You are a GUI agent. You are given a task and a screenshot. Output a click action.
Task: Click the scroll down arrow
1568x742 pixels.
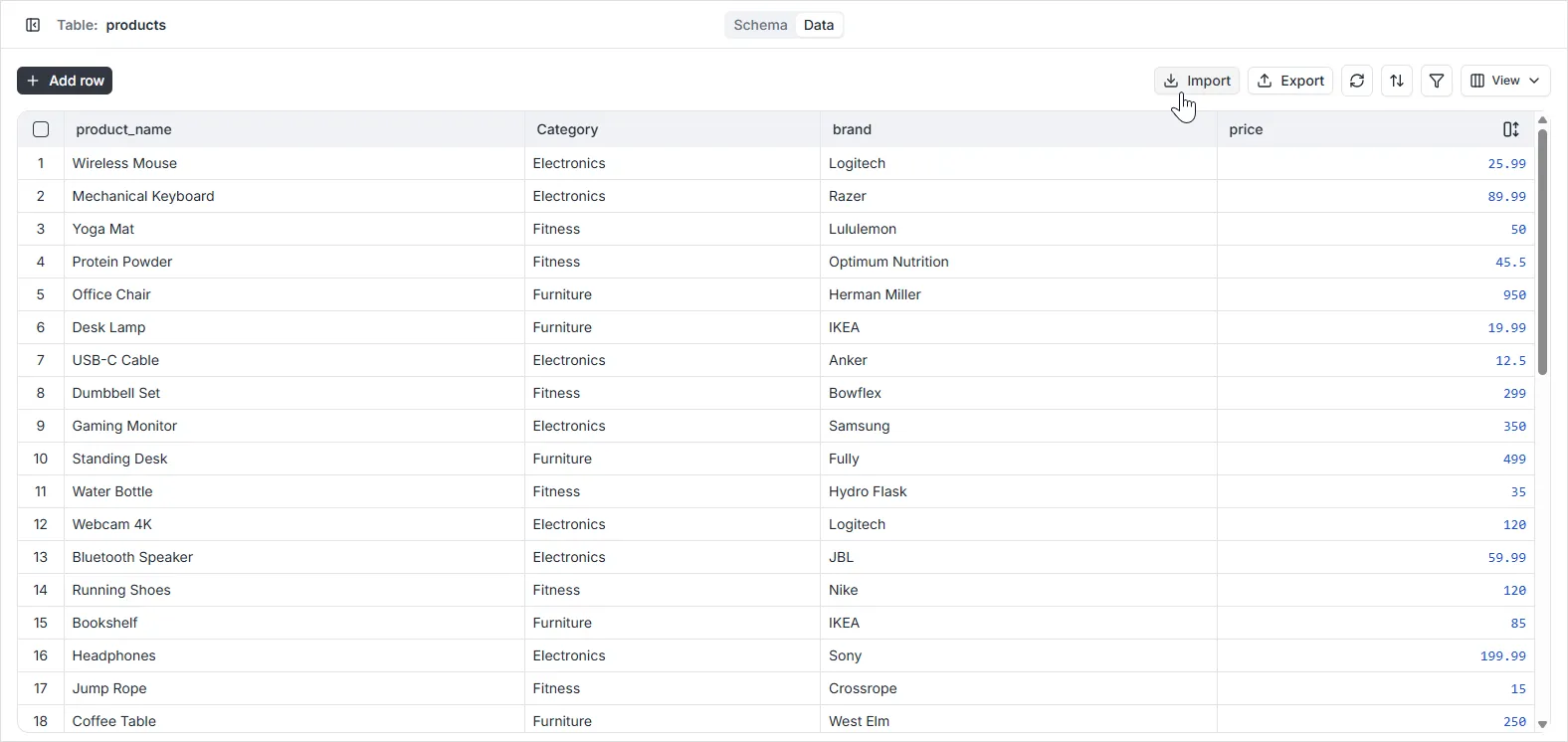tap(1542, 724)
